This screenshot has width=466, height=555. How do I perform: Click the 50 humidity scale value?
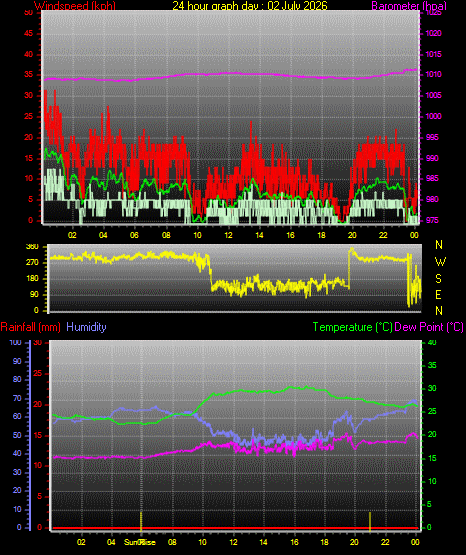point(17,435)
